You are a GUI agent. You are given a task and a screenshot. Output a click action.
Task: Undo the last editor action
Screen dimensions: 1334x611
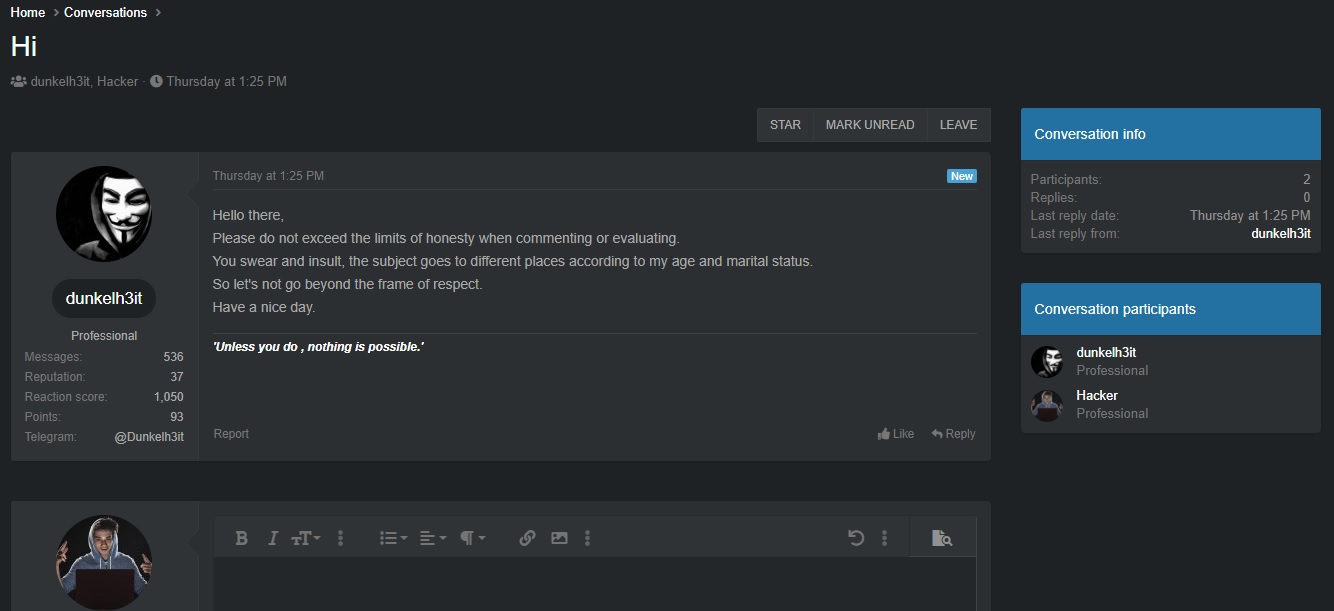point(855,538)
